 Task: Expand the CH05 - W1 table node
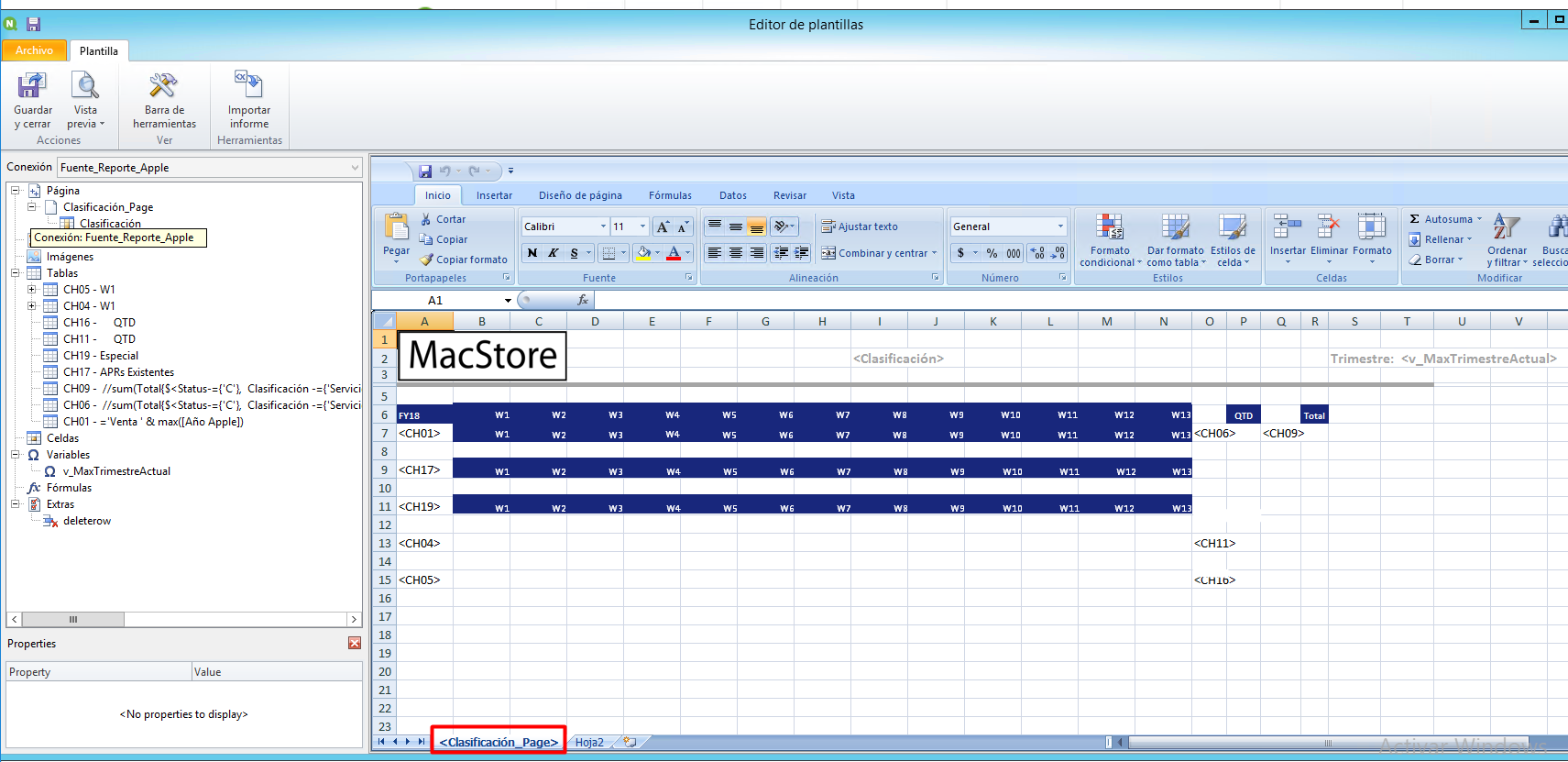[31, 290]
